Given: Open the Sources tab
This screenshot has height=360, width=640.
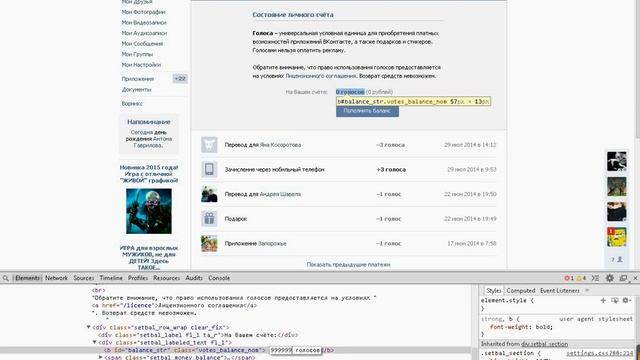Looking at the screenshot, I should point(84,278).
